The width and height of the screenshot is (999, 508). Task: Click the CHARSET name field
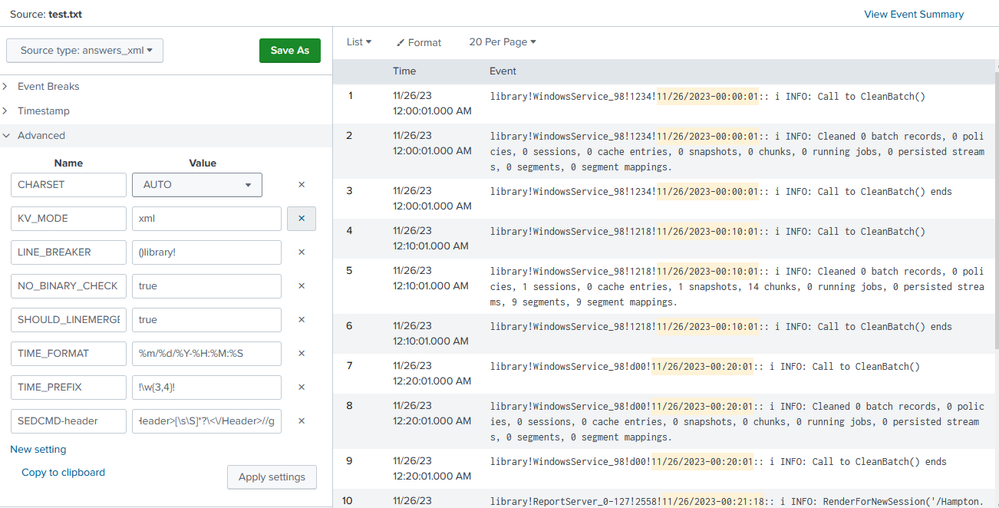tap(69, 185)
